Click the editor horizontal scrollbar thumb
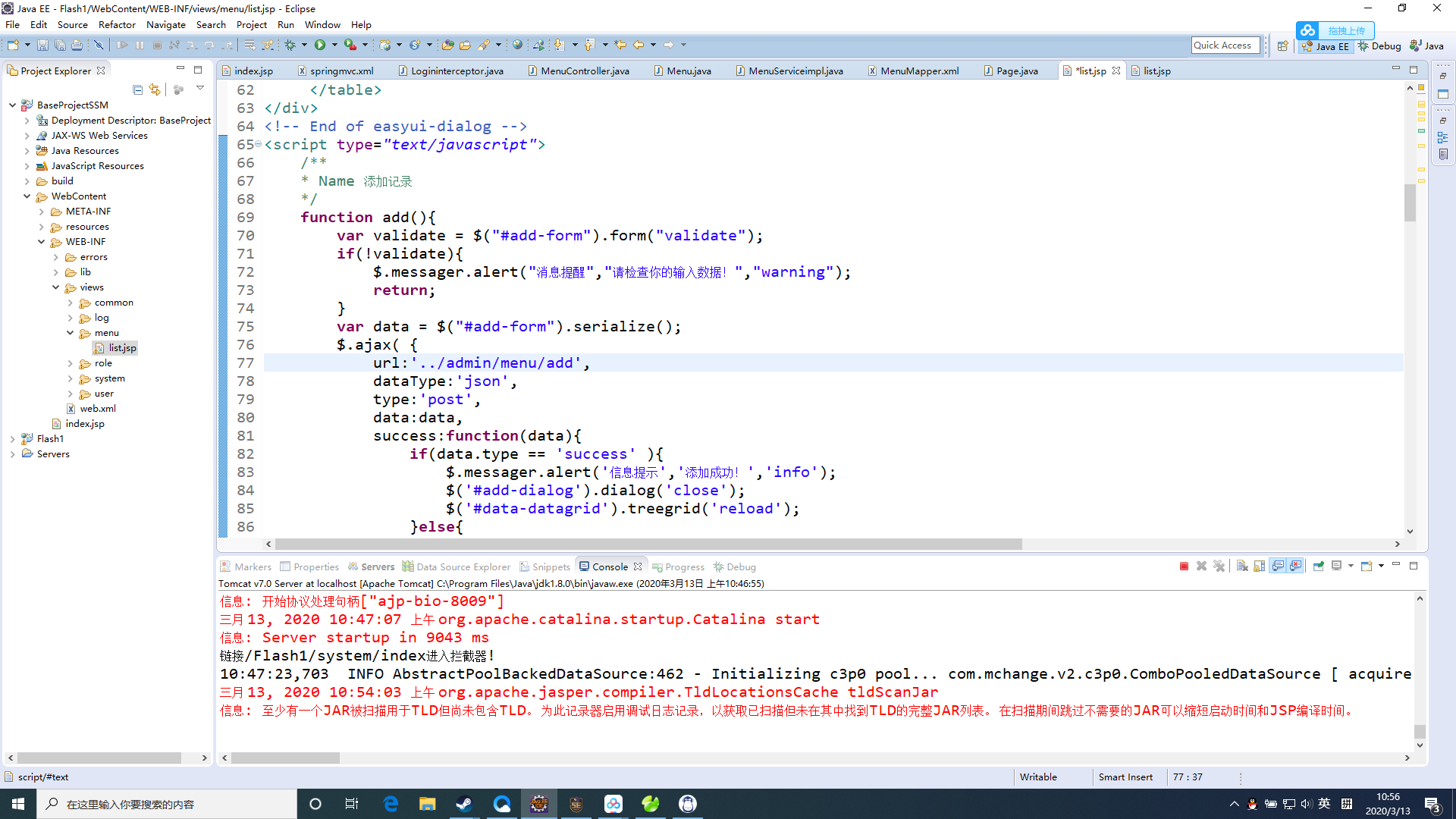 [x=648, y=544]
